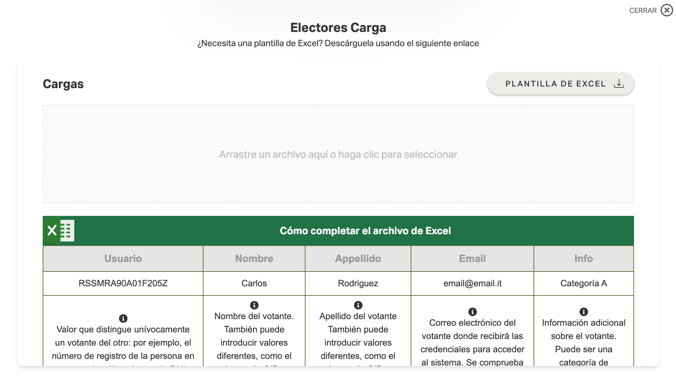This screenshot has width=676, height=386.
Task: Click the Categoría A example cell
Action: click(x=583, y=283)
